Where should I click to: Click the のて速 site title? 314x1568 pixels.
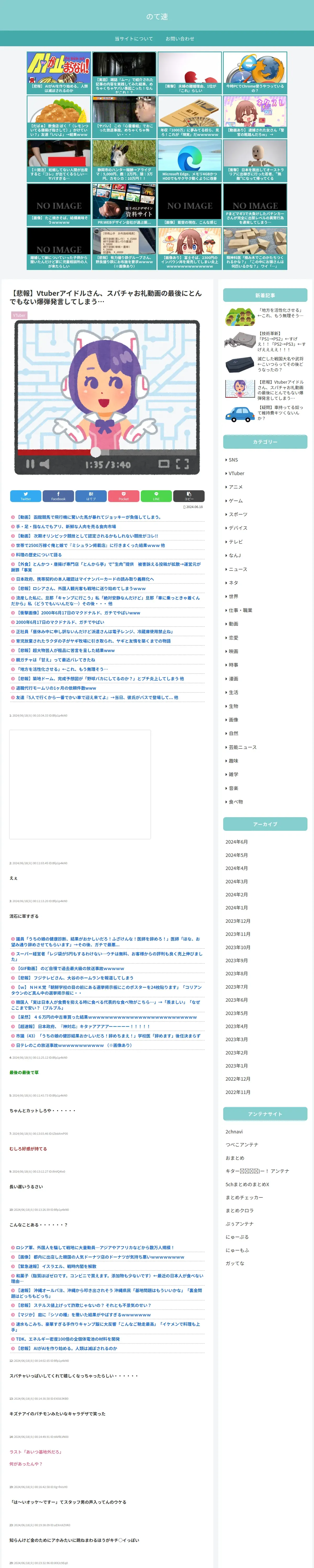click(157, 16)
